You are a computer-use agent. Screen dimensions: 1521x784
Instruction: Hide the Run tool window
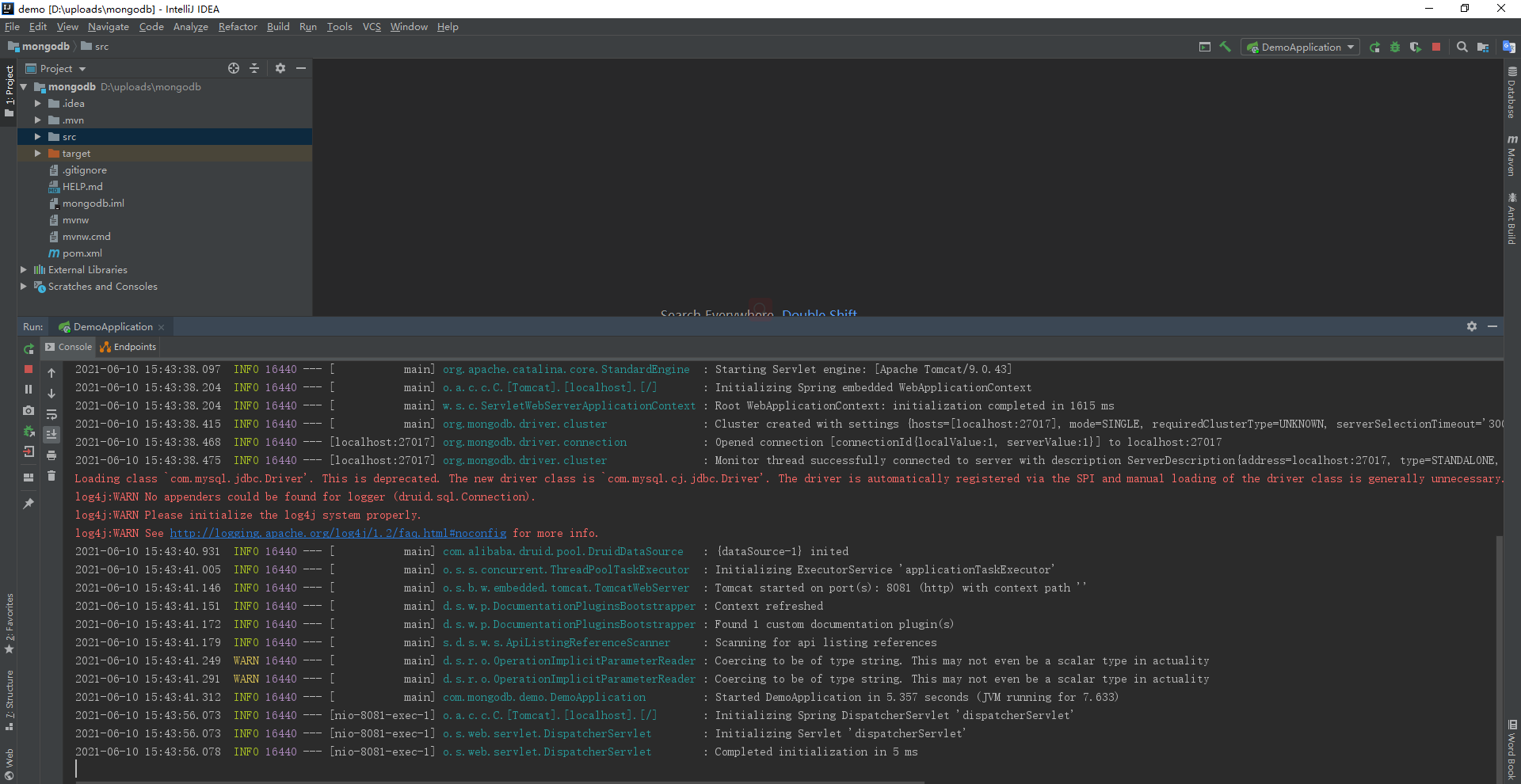tap(1492, 326)
